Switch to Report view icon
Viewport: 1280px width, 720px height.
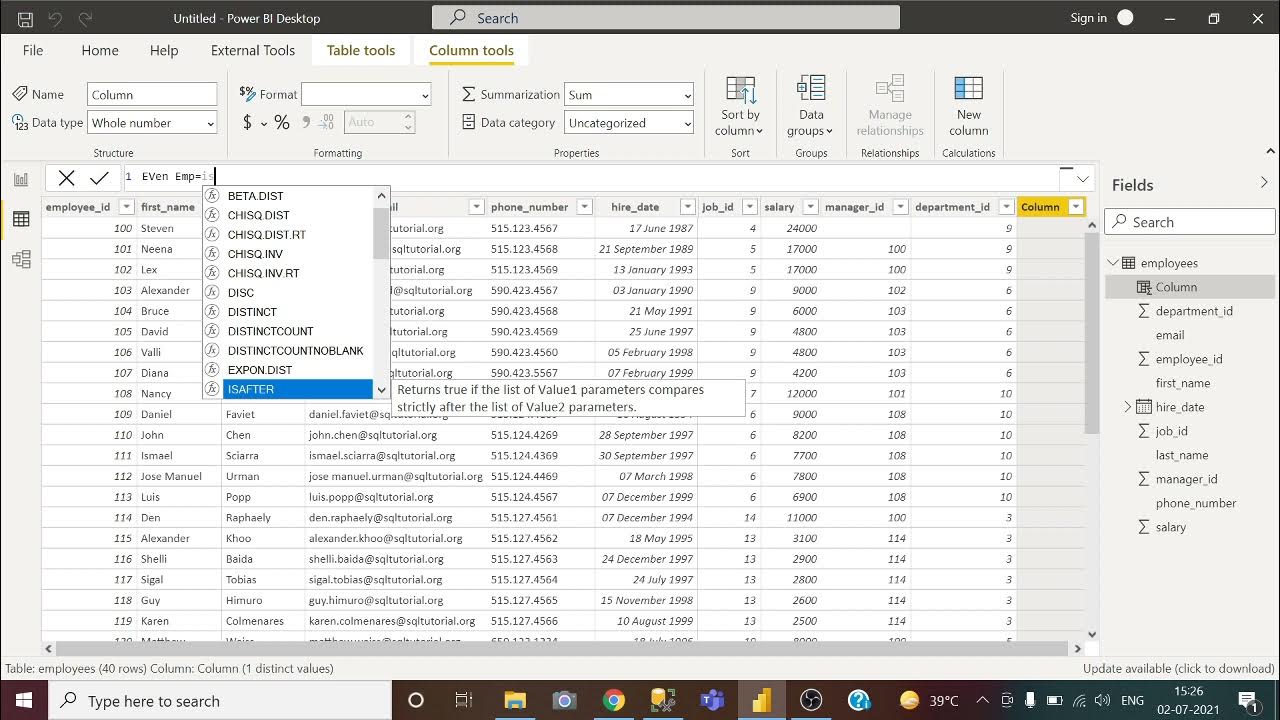(21, 180)
